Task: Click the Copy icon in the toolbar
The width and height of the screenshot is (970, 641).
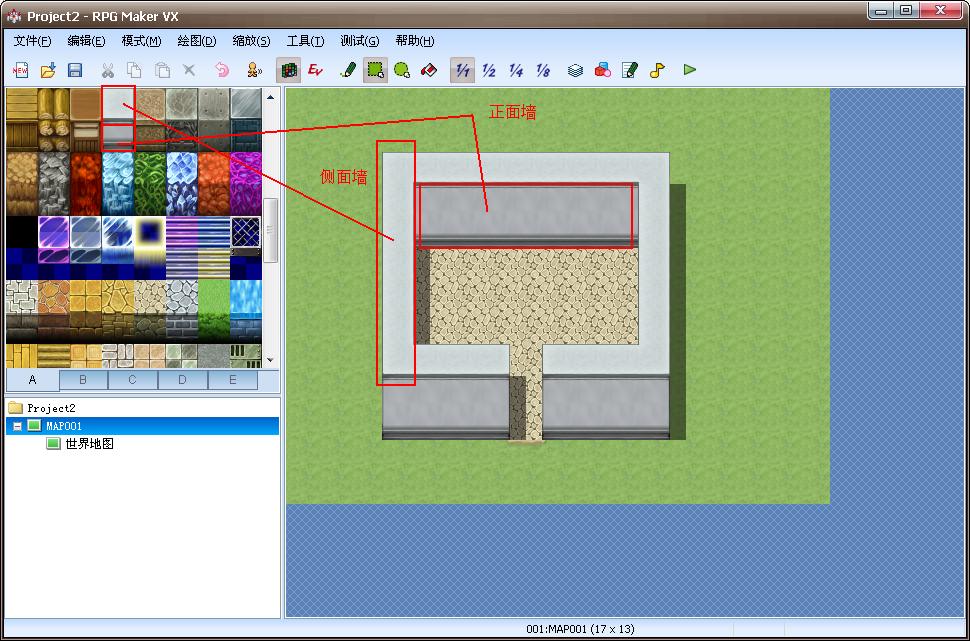Action: point(134,70)
